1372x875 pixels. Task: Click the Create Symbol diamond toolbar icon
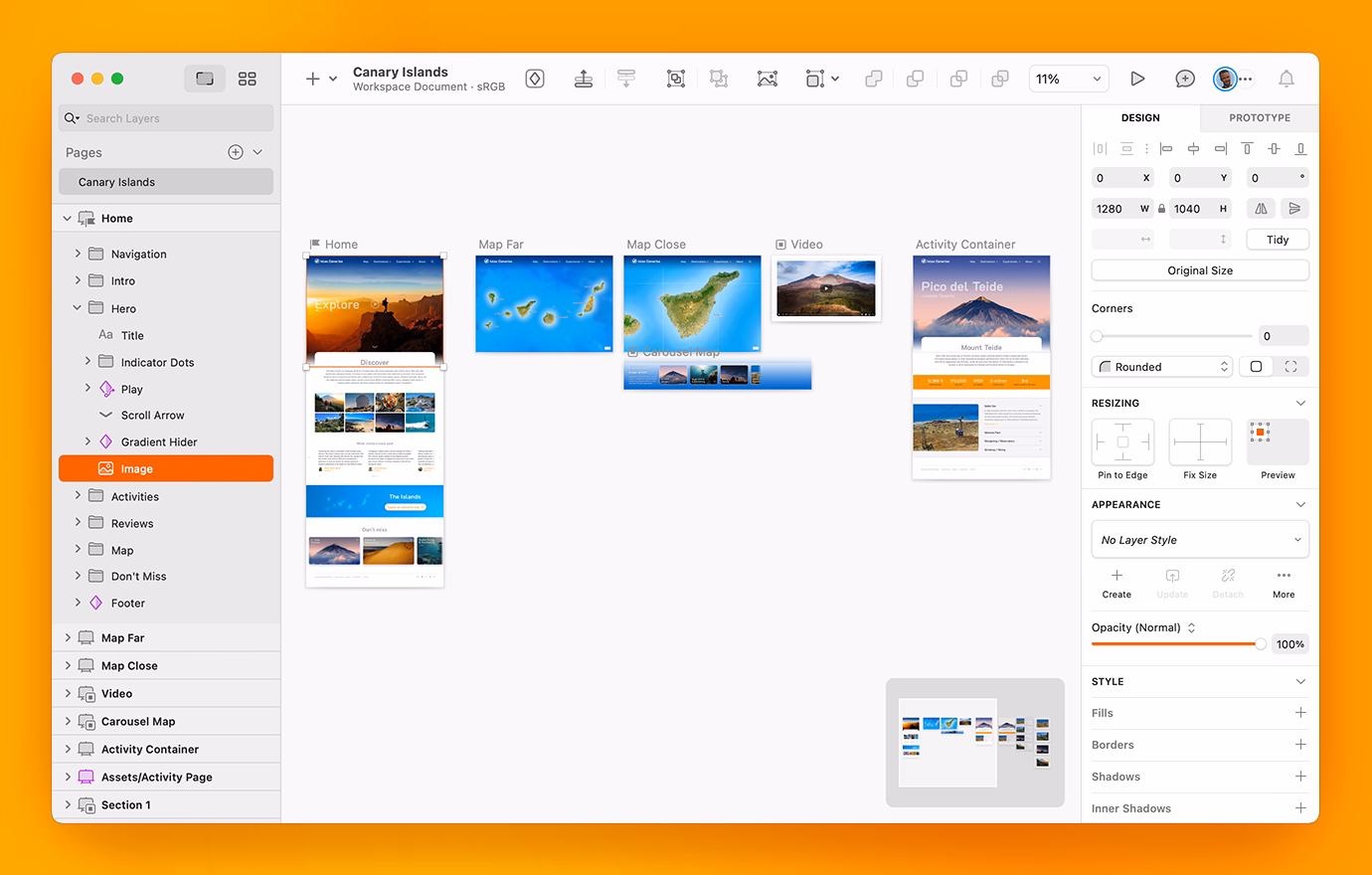click(x=535, y=79)
